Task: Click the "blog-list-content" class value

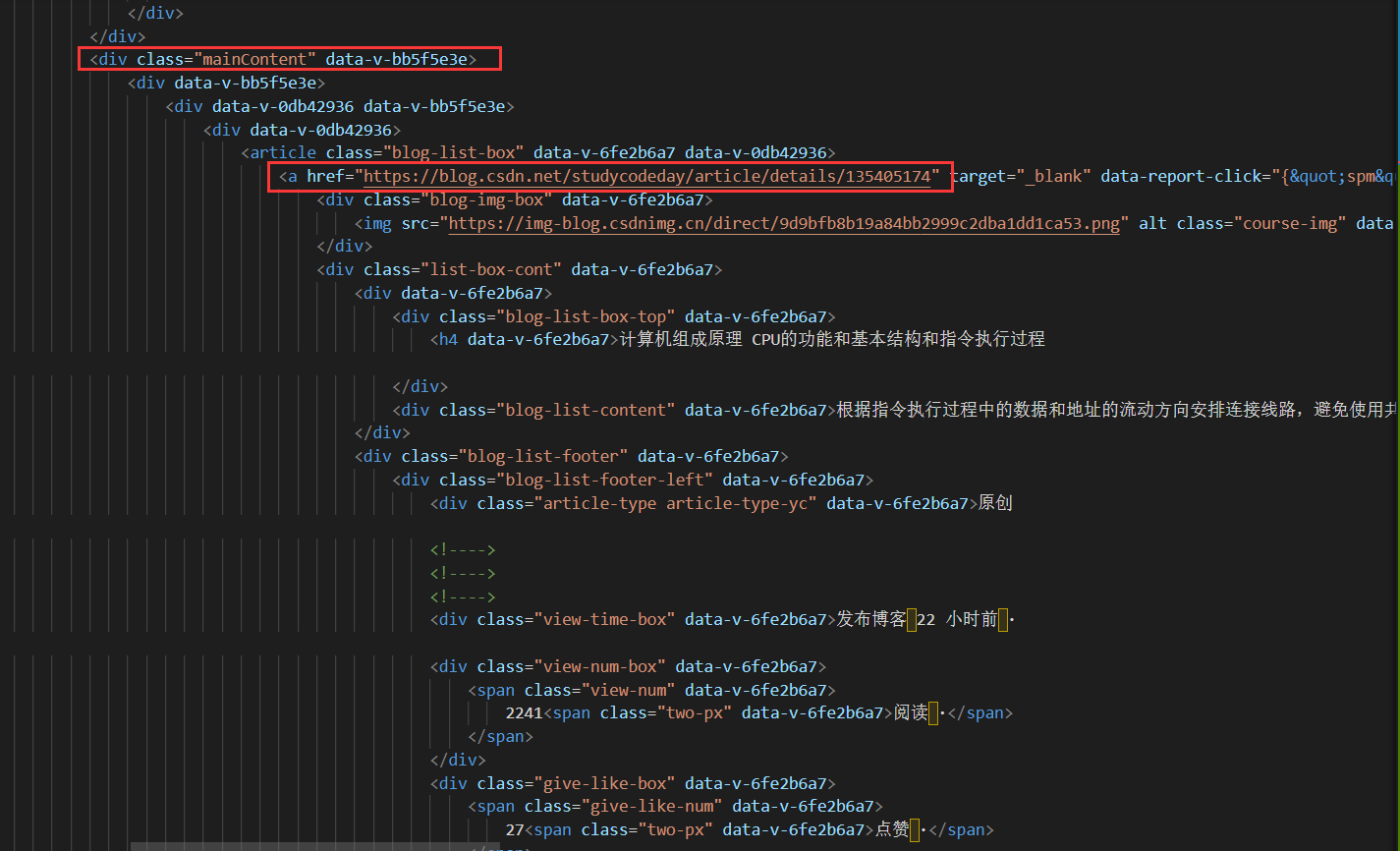Action: point(585,410)
